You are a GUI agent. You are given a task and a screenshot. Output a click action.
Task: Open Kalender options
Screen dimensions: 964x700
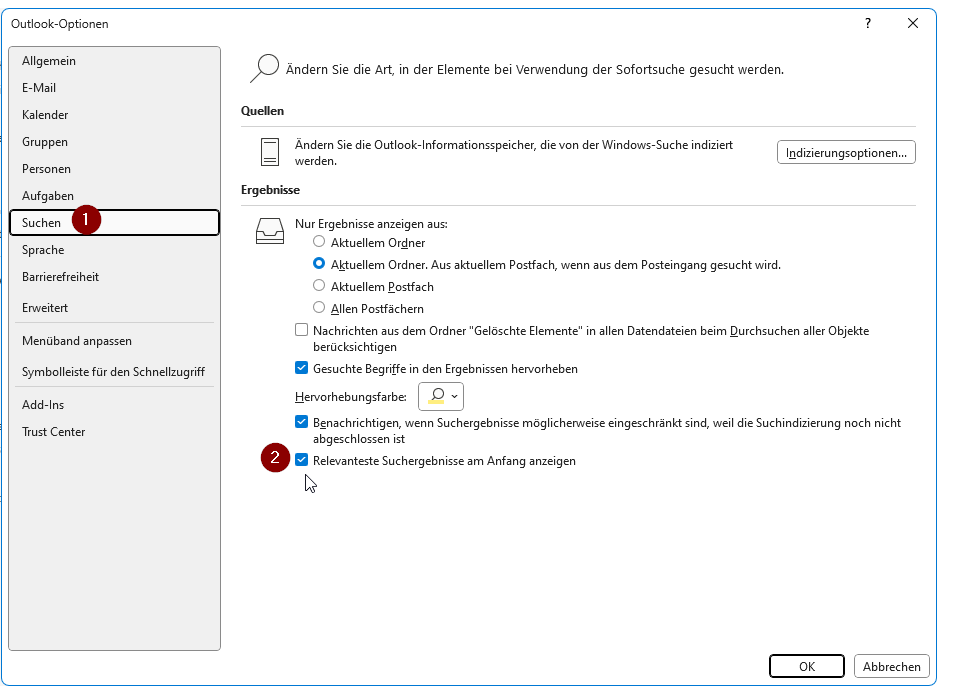[x=114, y=115]
